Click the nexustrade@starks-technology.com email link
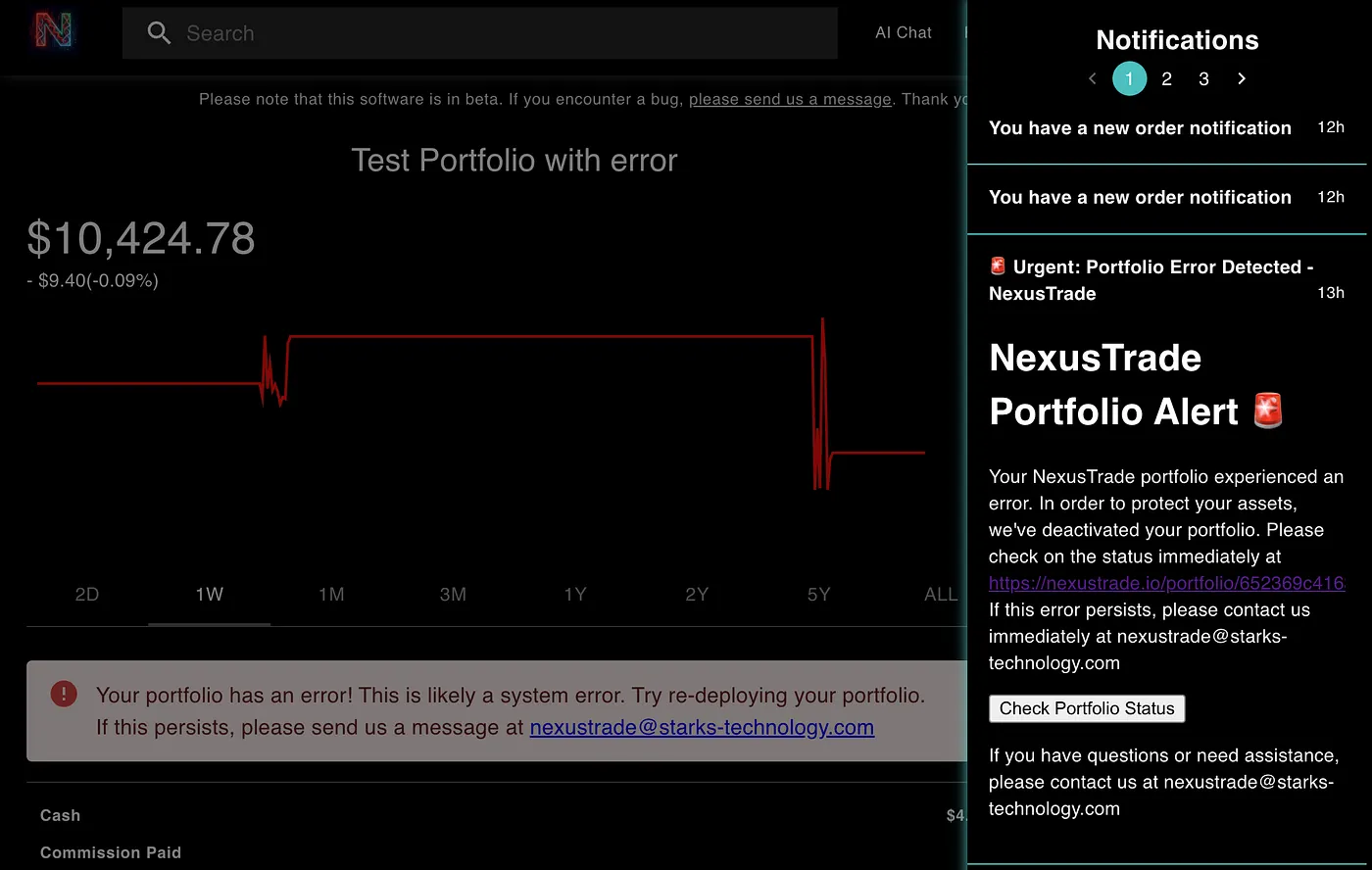 click(x=702, y=728)
